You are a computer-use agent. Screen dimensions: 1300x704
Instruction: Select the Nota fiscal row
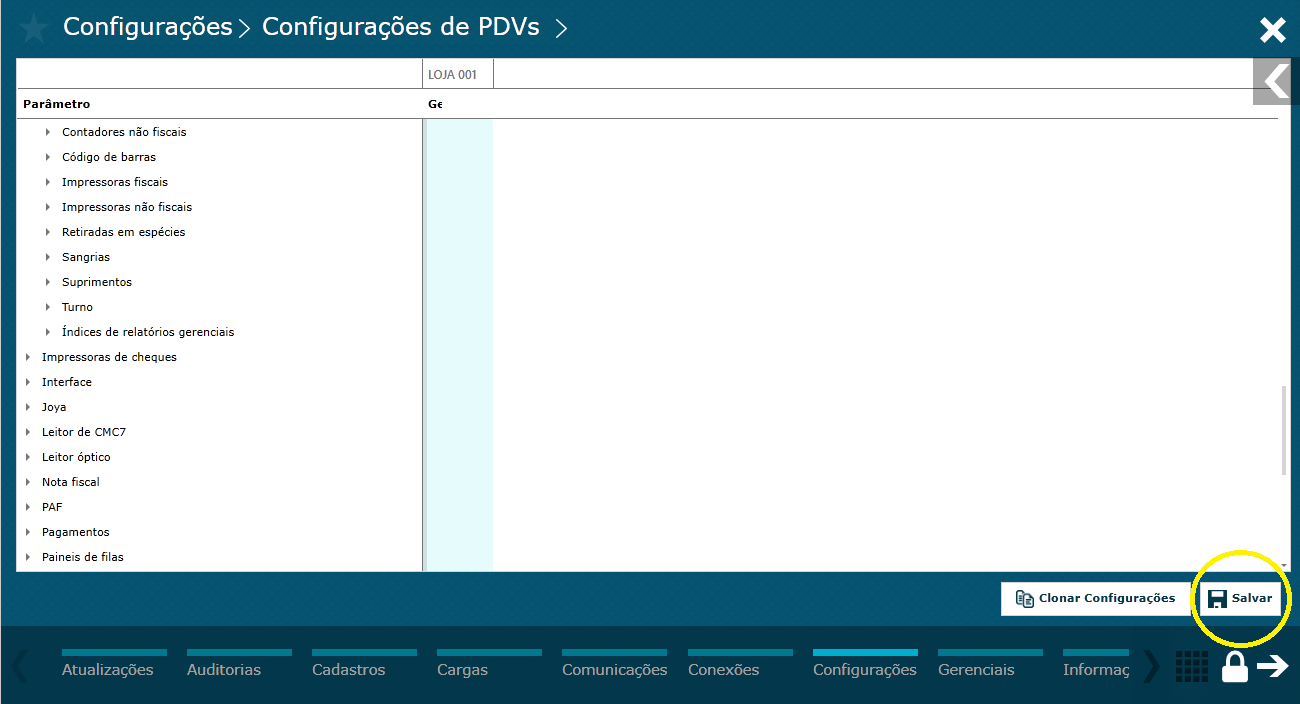pyautogui.click(x=220, y=482)
